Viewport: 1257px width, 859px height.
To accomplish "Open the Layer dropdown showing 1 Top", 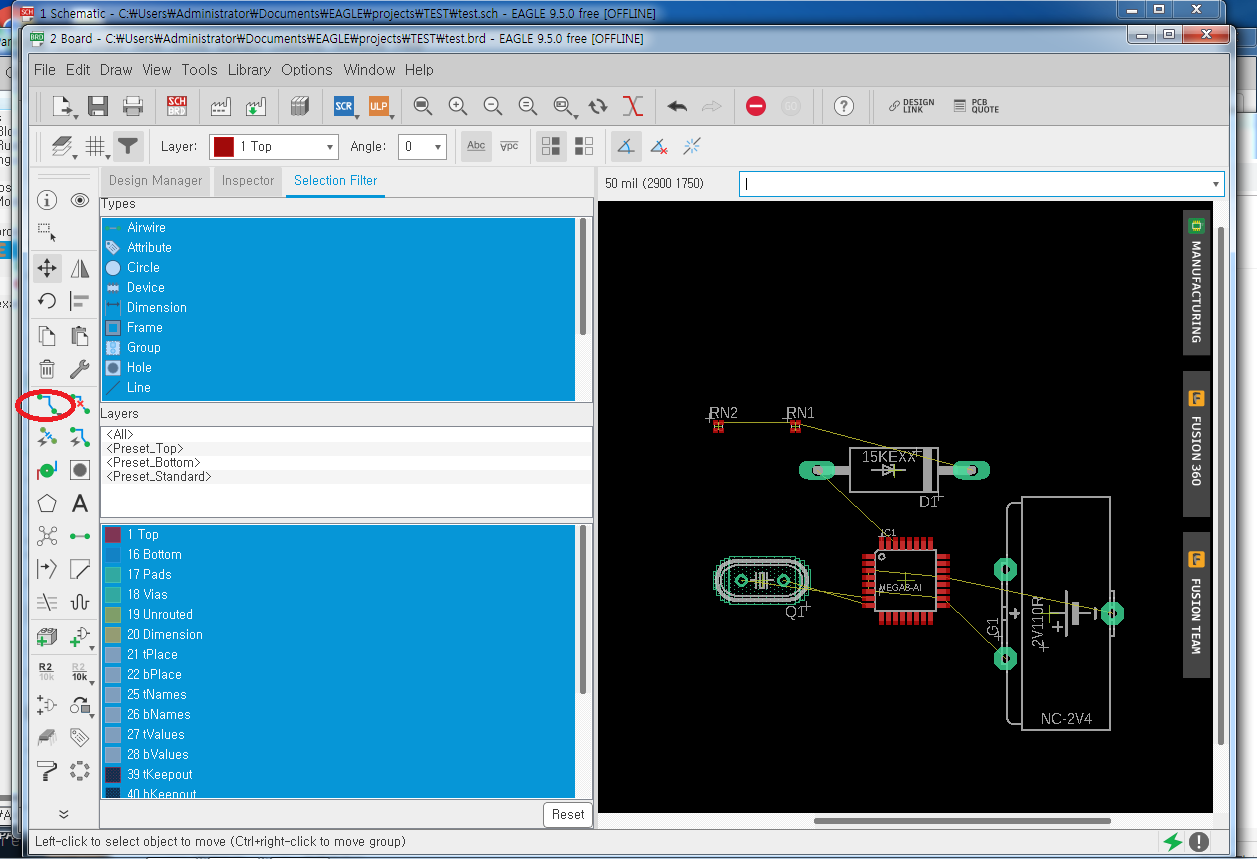I will point(275,146).
